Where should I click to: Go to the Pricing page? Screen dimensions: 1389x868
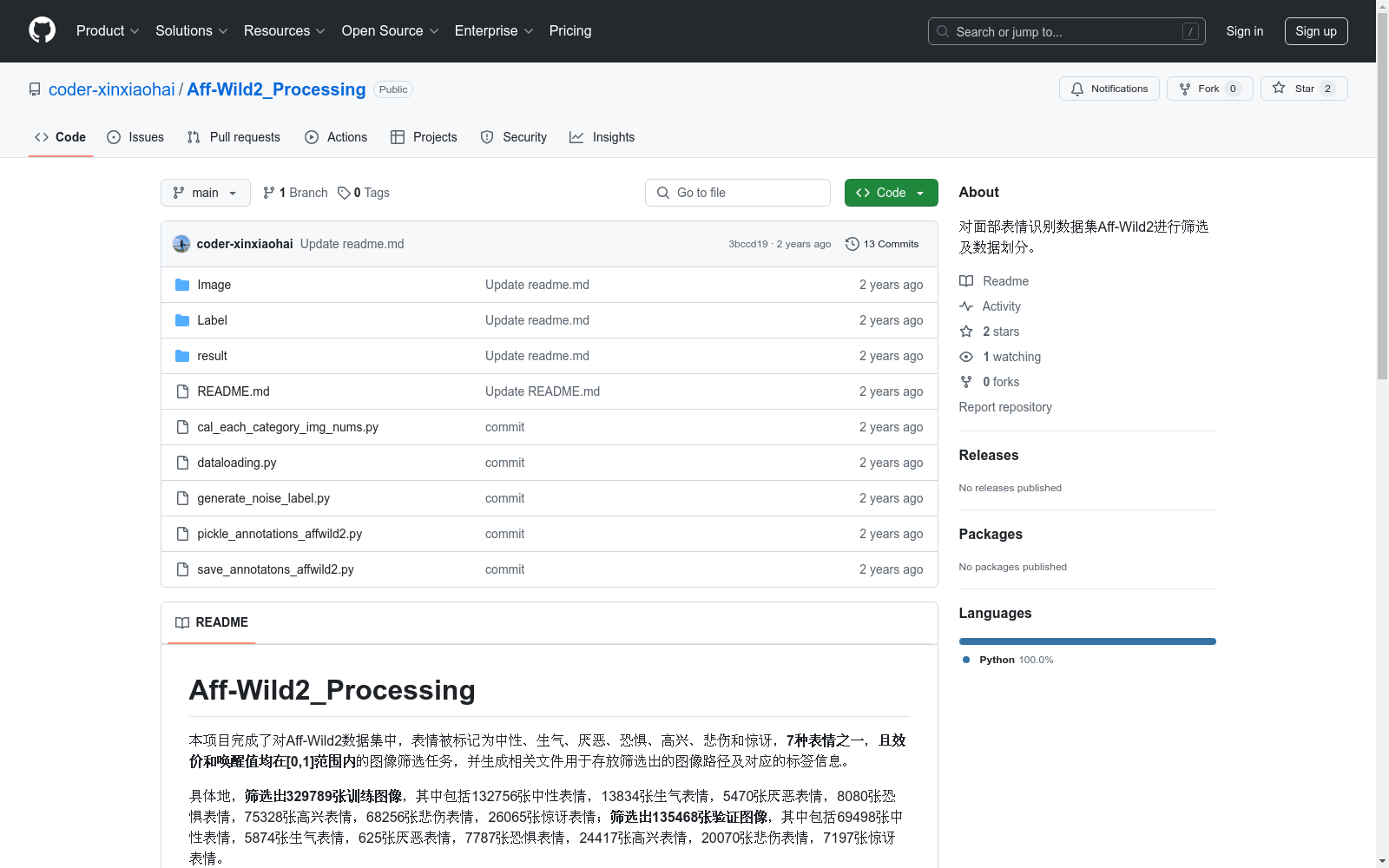[x=570, y=30]
